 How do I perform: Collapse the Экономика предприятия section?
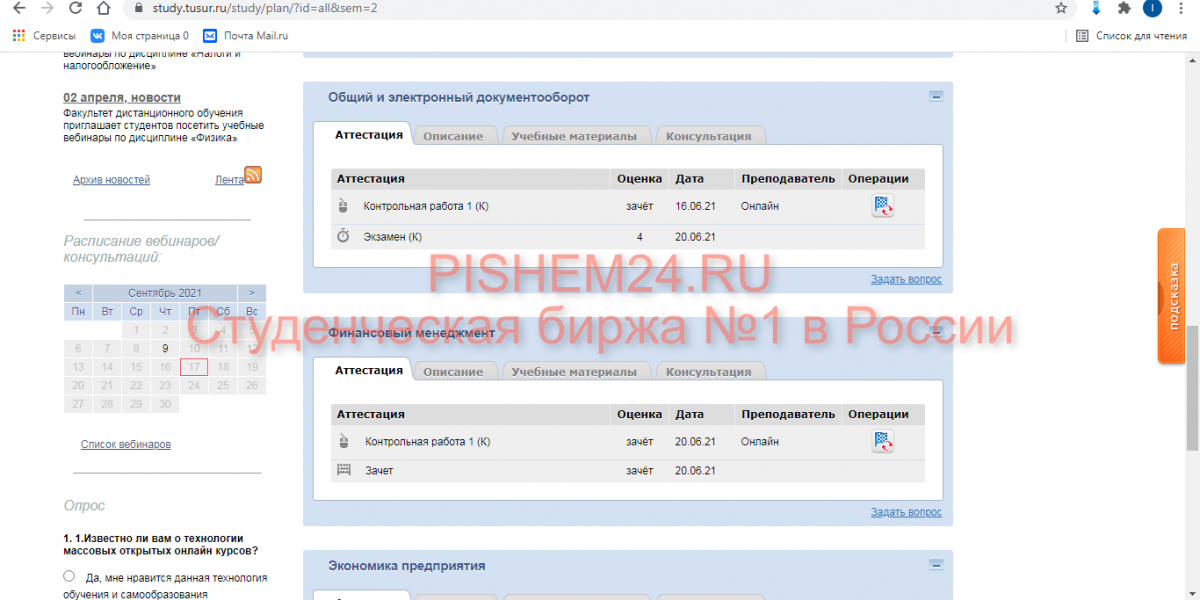(x=936, y=566)
